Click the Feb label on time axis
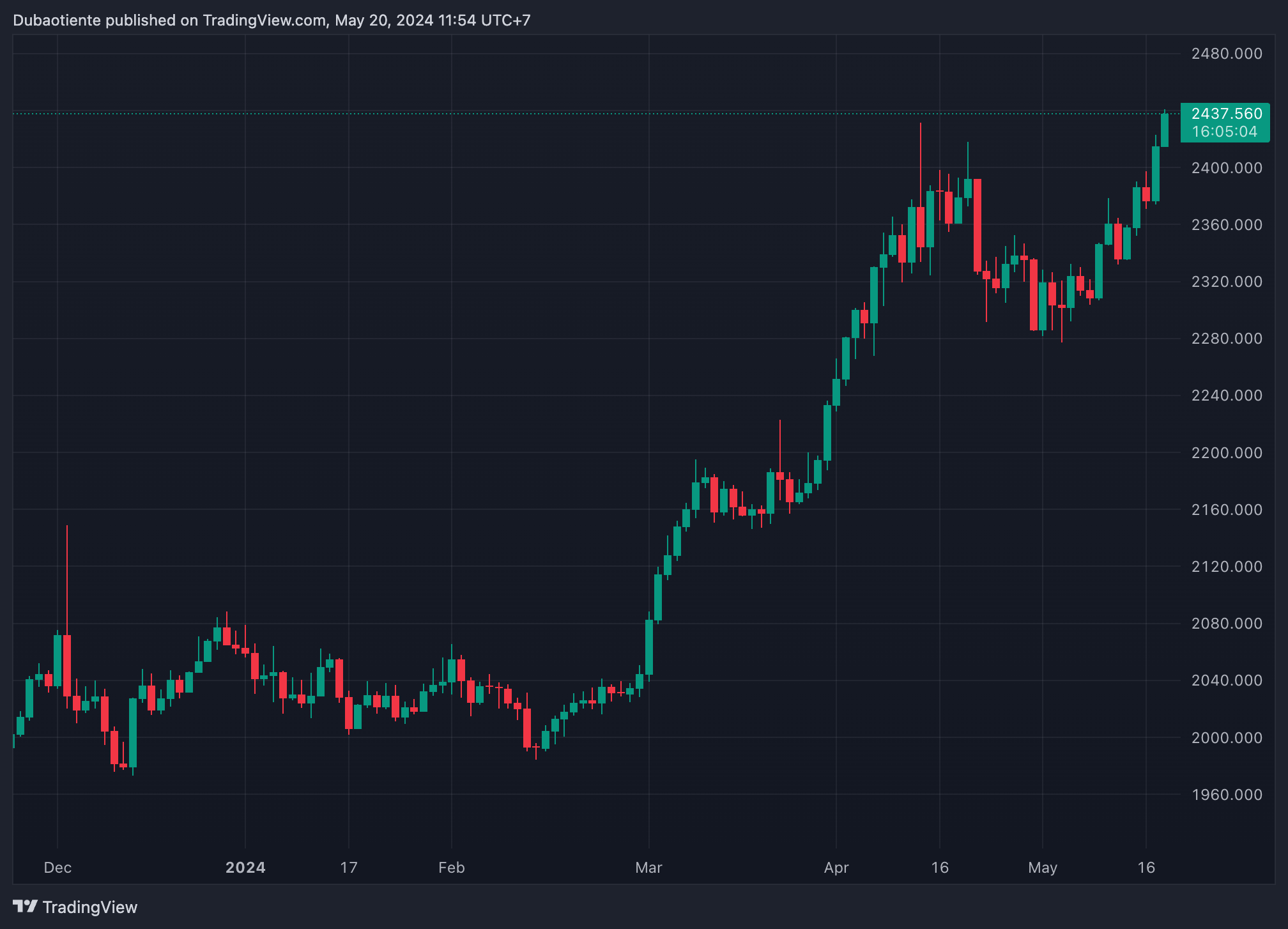The image size is (1288, 929). (451, 868)
